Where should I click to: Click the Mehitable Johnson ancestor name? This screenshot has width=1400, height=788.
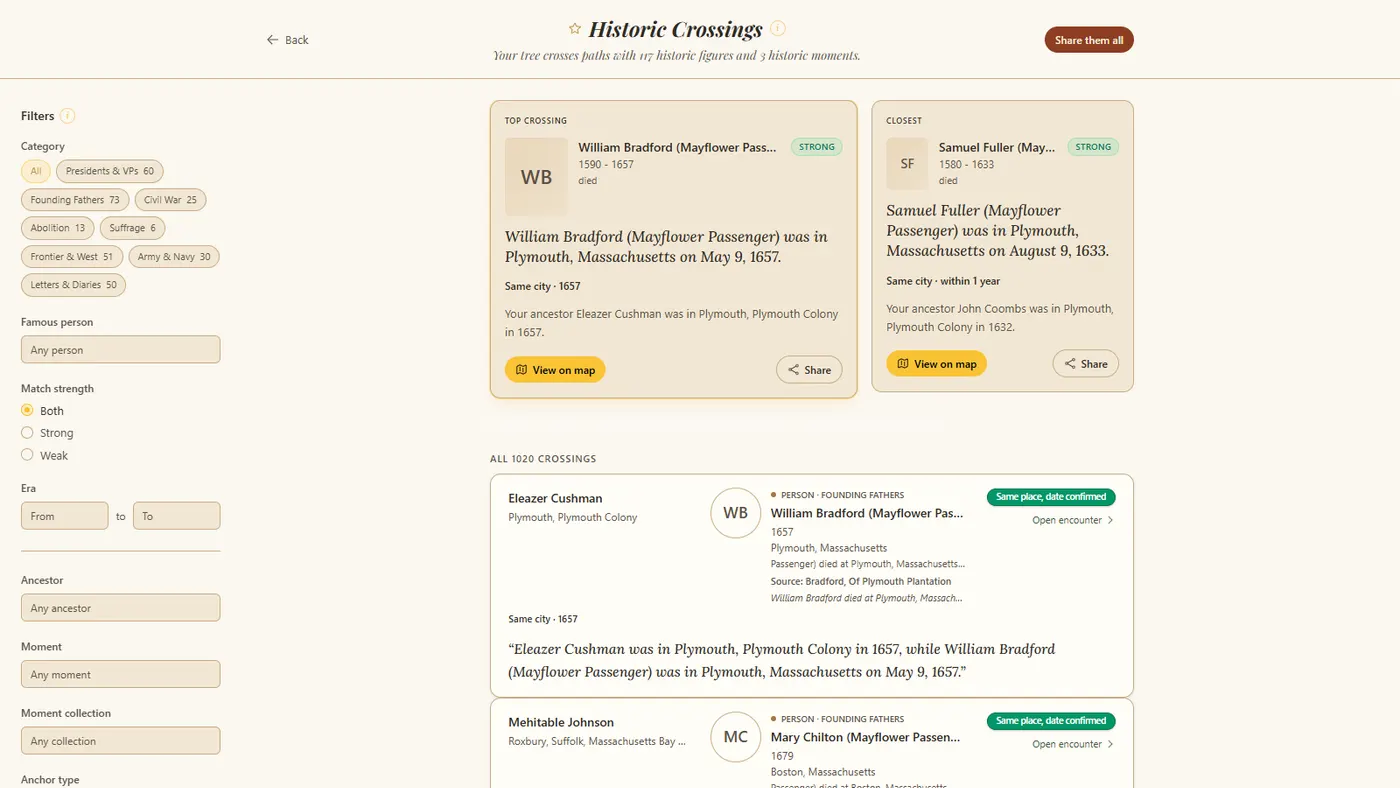point(561,722)
